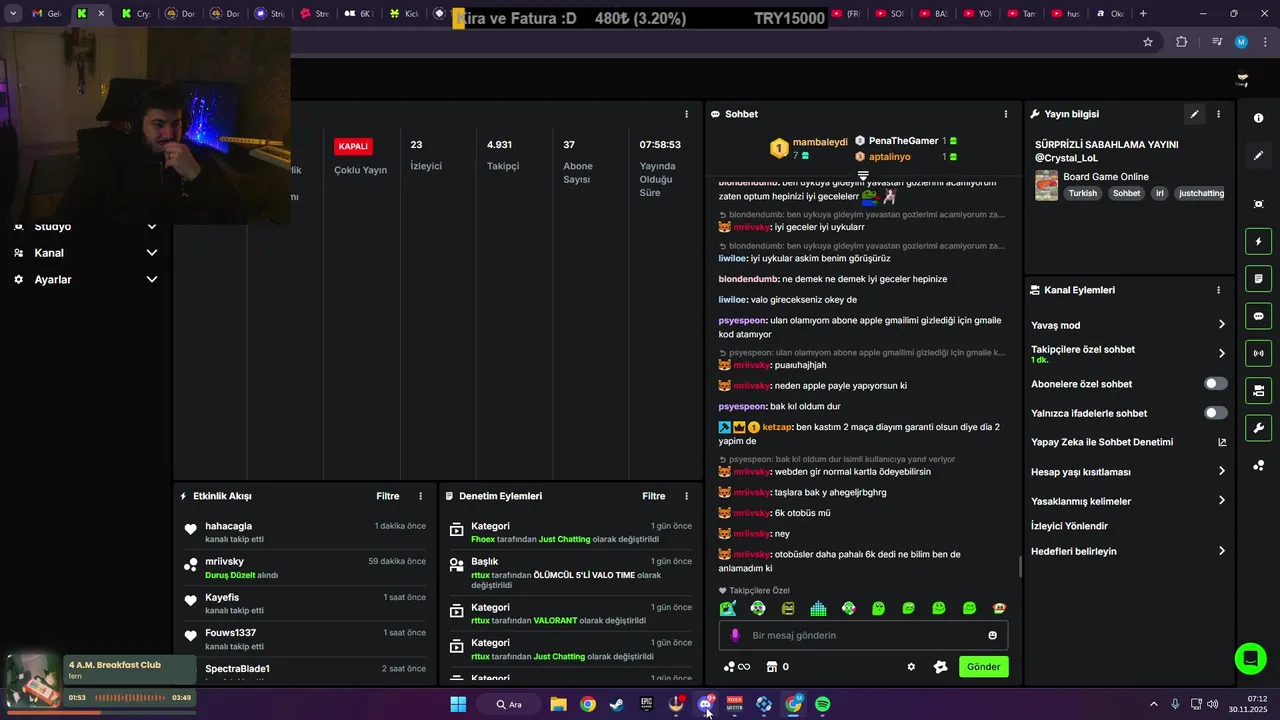Switch to the 6K browser tab
Screen dimensions: 1280x720
tap(359, 14)
